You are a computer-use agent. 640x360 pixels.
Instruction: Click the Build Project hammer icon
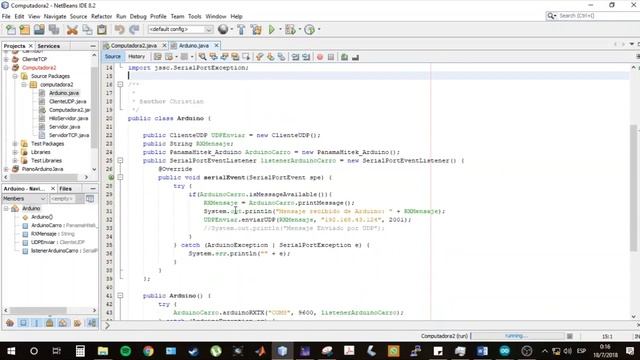pyautogui.click(x=241, y=29)
